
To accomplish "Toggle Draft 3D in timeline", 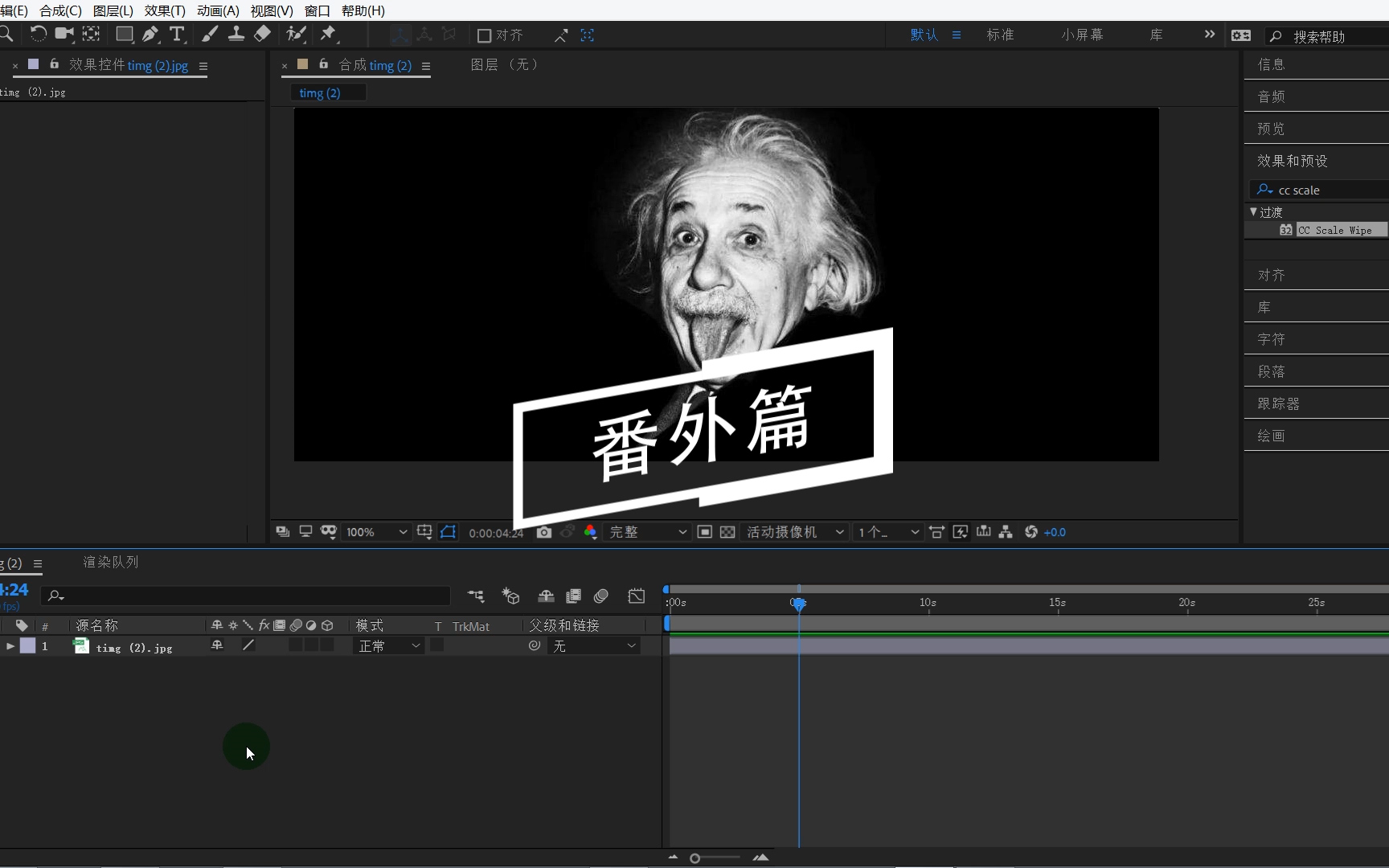I will point(510,596).
